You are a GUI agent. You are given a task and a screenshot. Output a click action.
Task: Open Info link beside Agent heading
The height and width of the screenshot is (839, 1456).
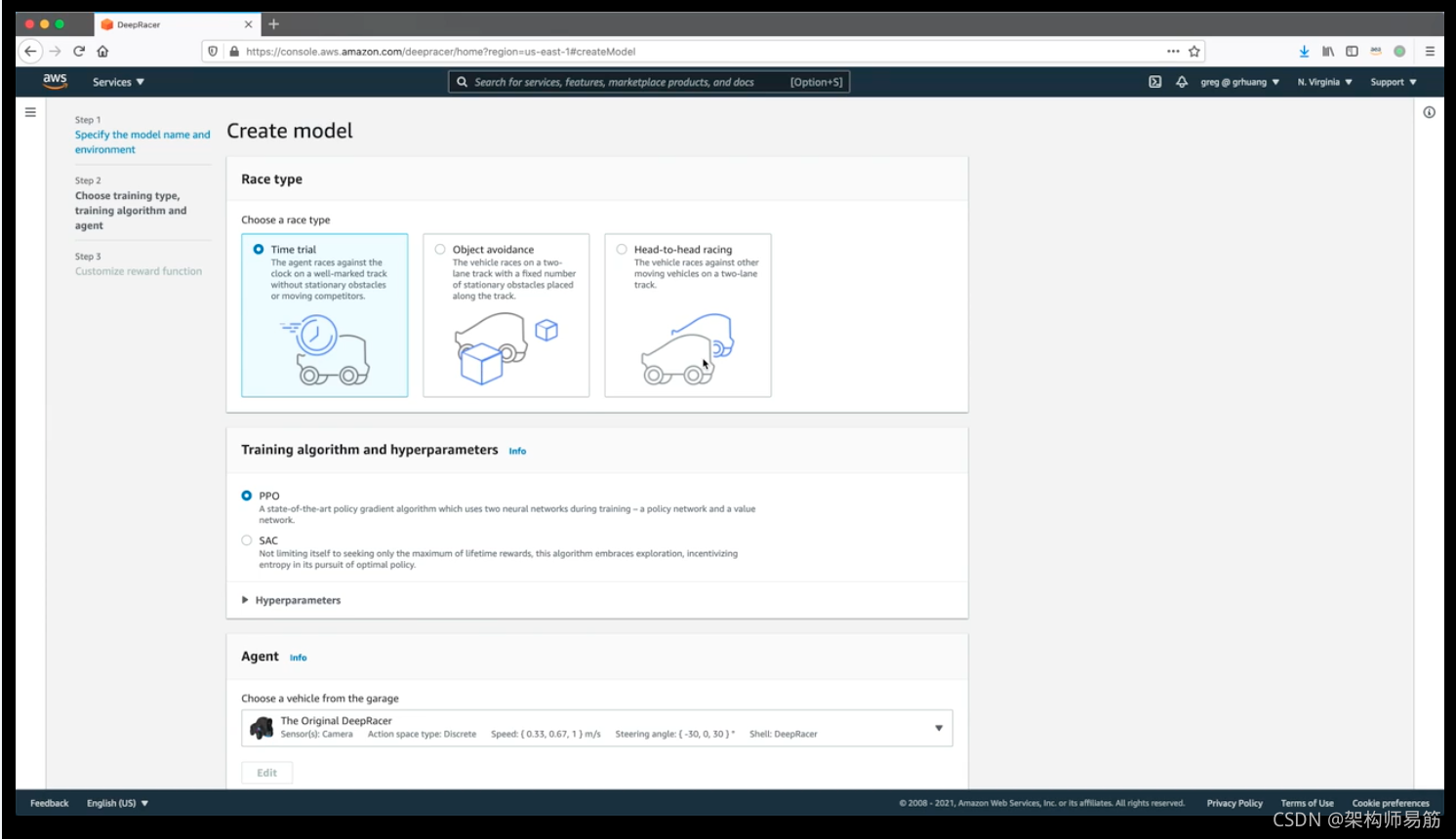(298, 658)
